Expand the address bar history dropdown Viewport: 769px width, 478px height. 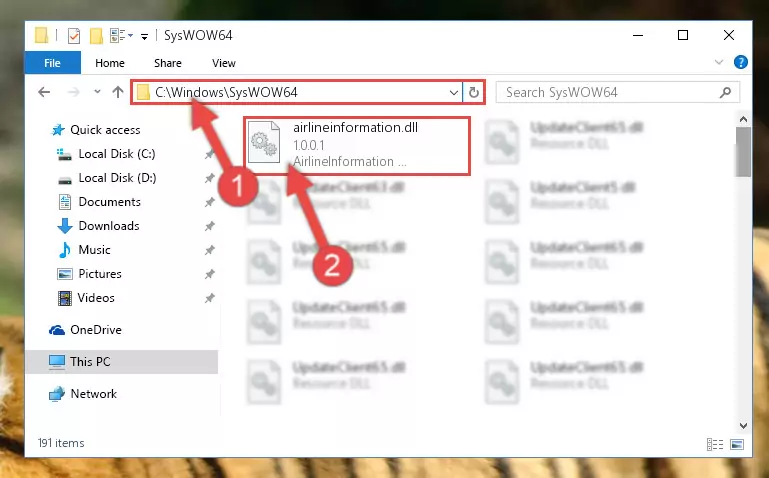click(x=454, y=92)
